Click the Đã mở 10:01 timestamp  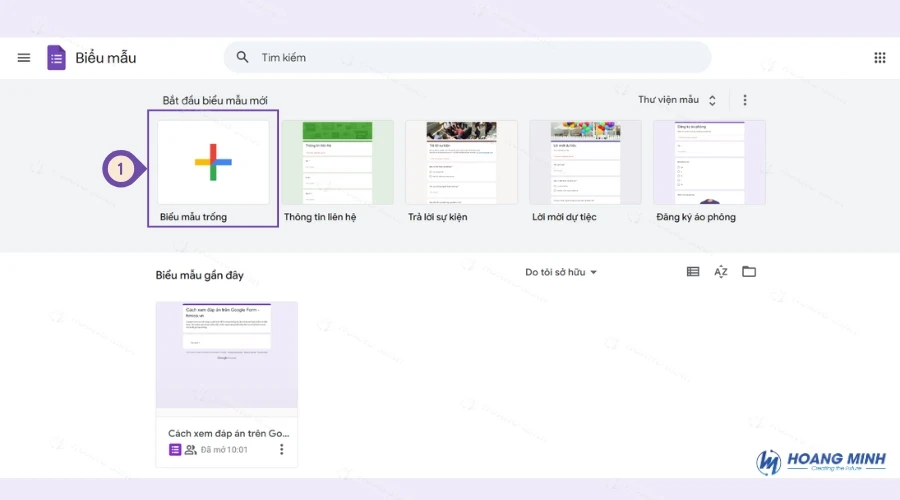224,449
